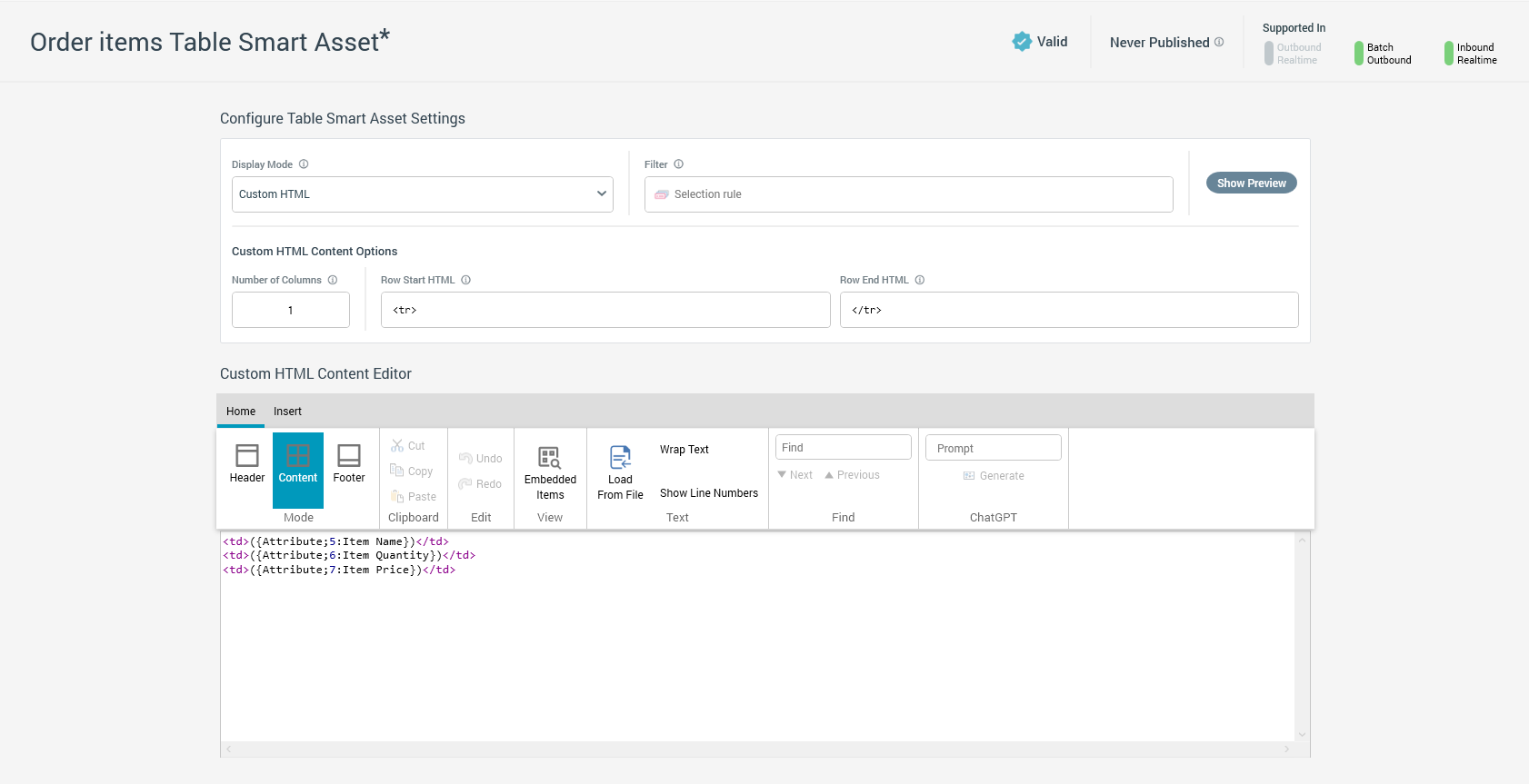Click the info icon beside Never Published
The width and height of the screenshot is (1529, 784).
tap(1219, 43)
